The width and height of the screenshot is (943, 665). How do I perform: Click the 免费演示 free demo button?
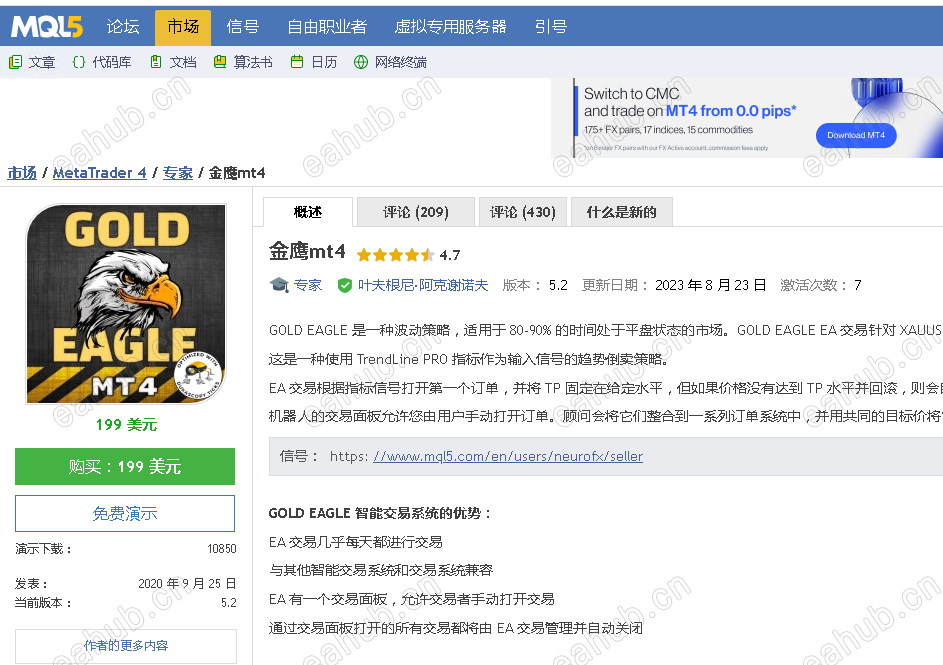point(125,513)
